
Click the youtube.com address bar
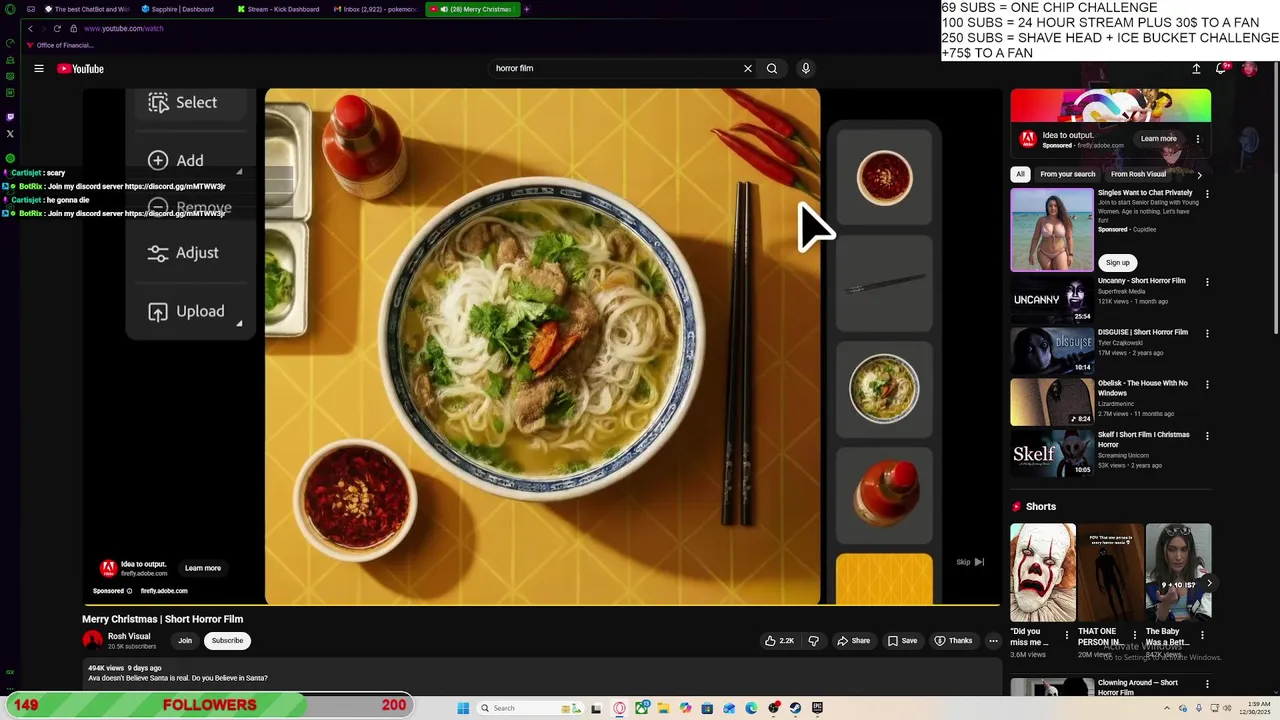(x=124, y=28)
